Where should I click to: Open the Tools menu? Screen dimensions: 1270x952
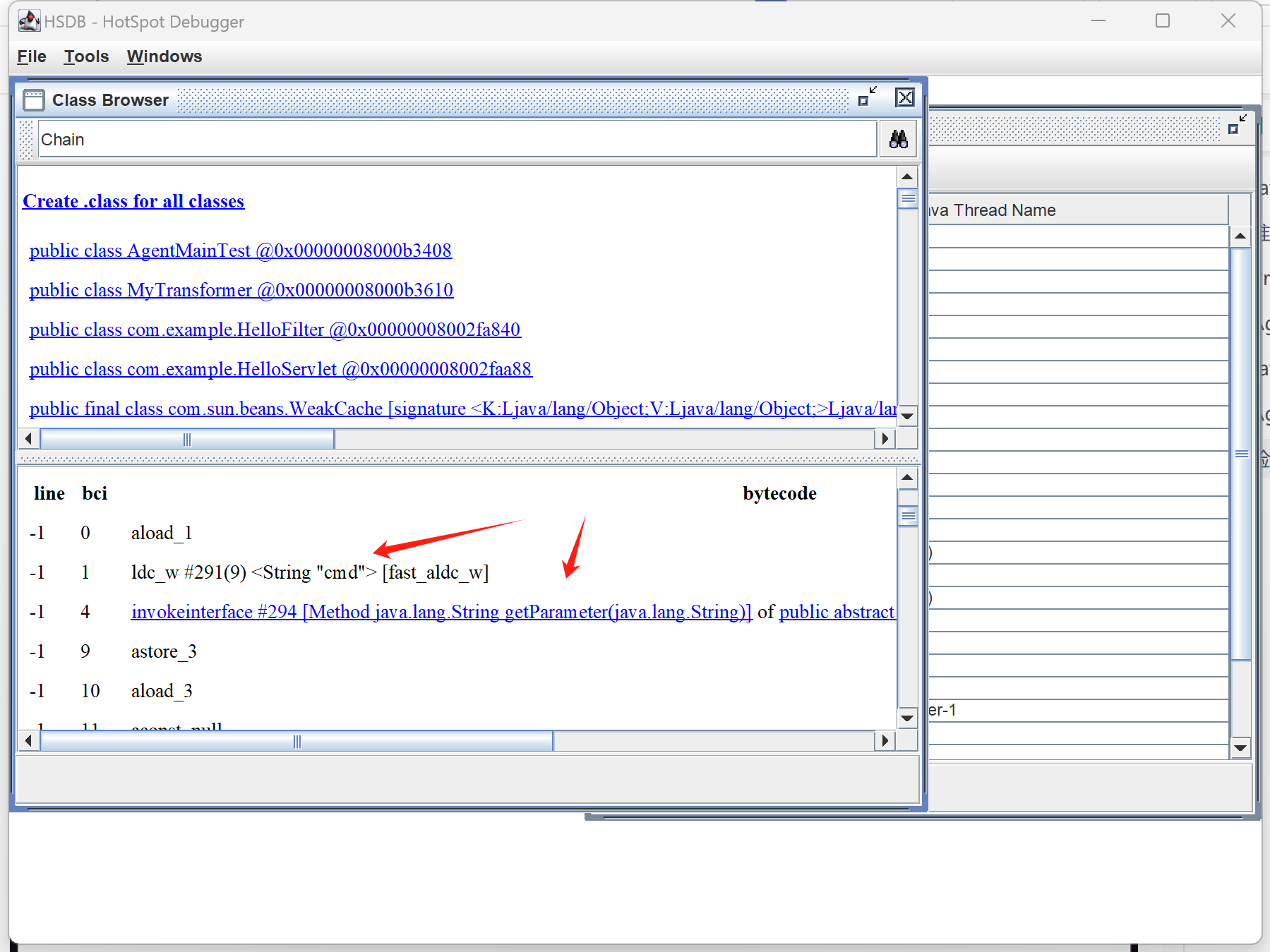click(86, 56)
